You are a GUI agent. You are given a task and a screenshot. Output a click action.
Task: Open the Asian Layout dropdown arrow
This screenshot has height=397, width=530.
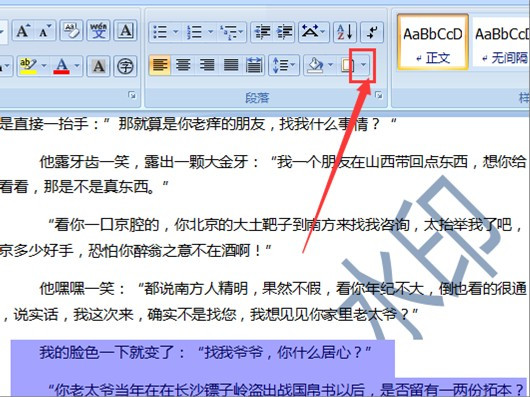tap(323, 31)
